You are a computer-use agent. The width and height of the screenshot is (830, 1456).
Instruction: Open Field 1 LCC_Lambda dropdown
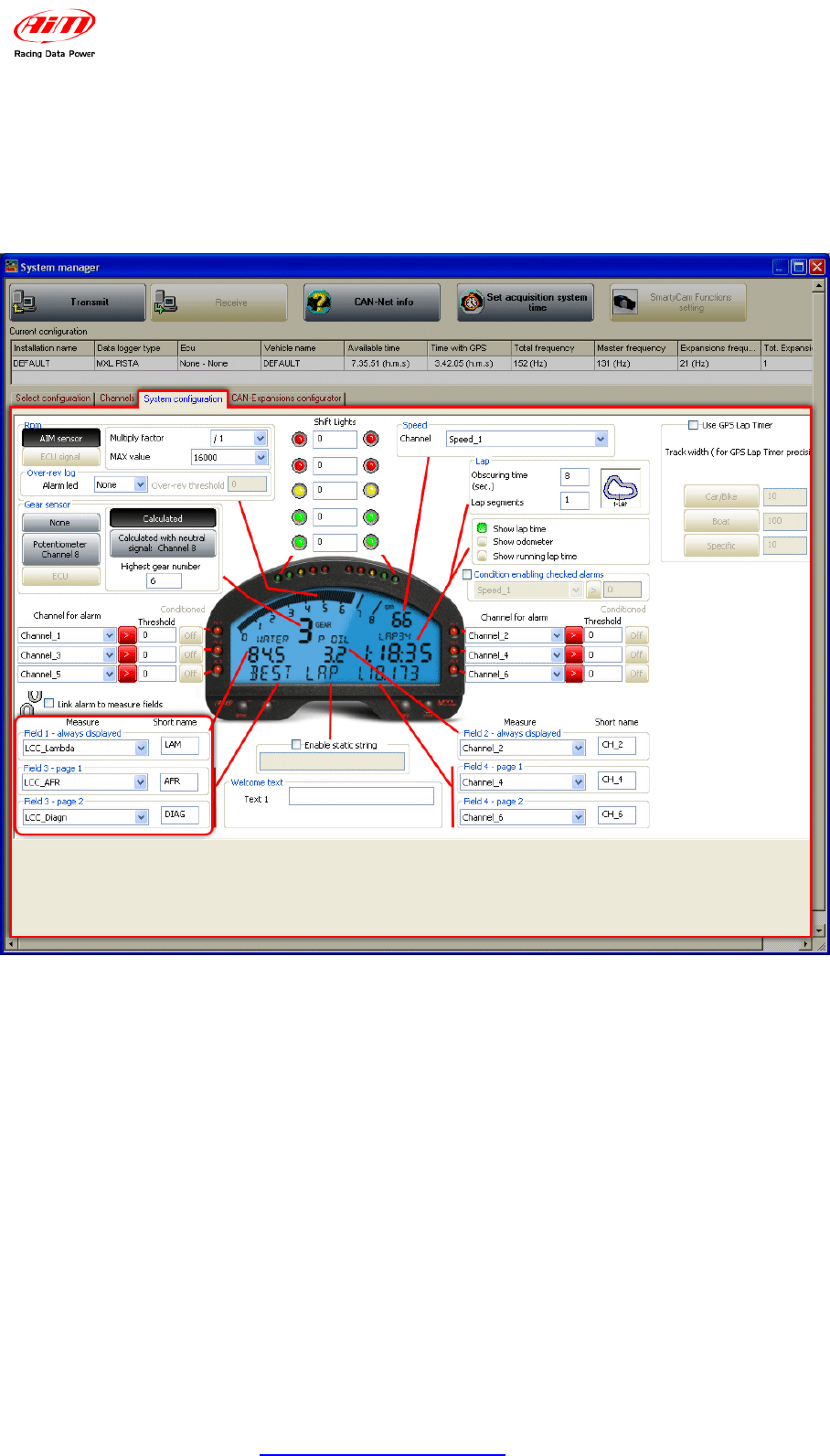coord(142,749)
